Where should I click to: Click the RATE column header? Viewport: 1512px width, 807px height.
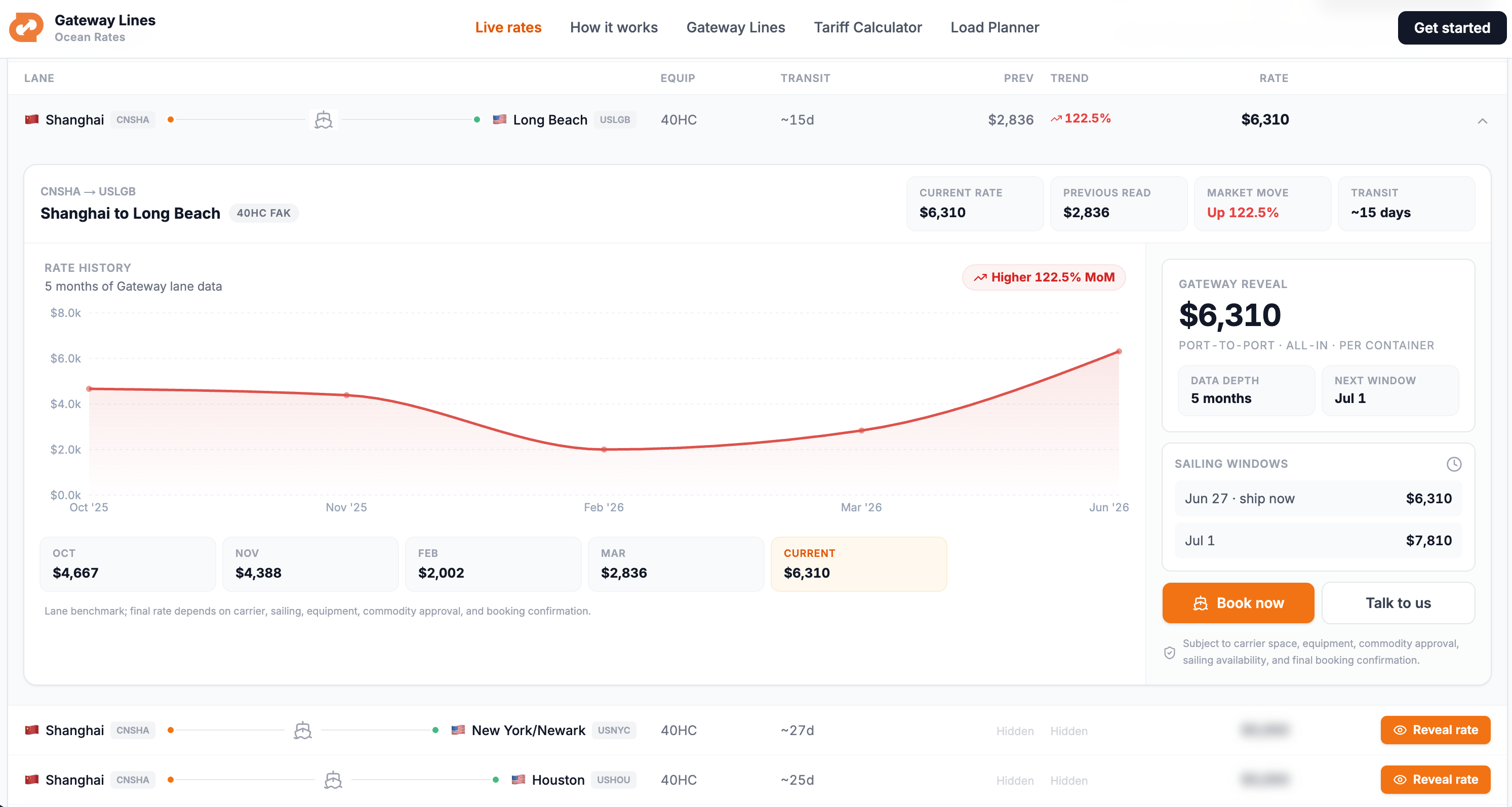point(1274,78)
